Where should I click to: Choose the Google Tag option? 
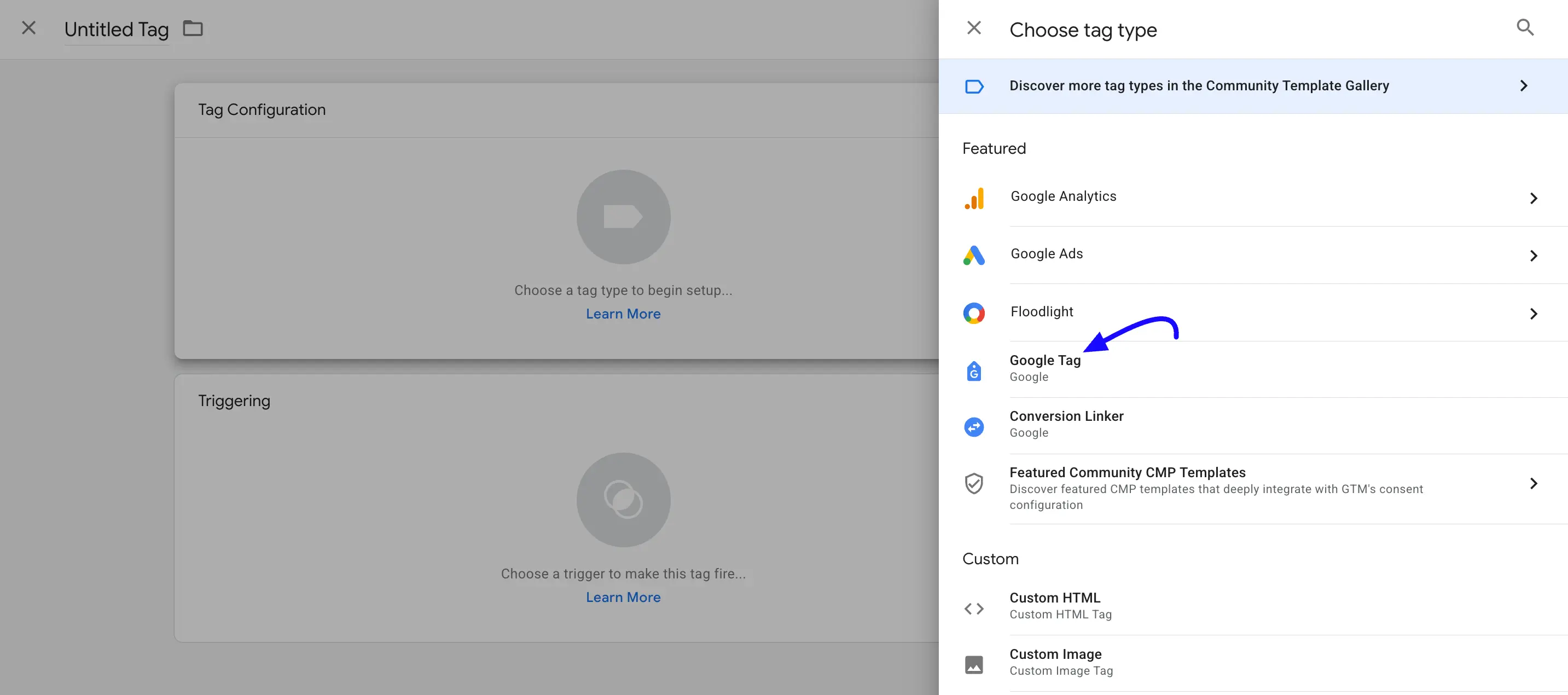coord(1253,369)
